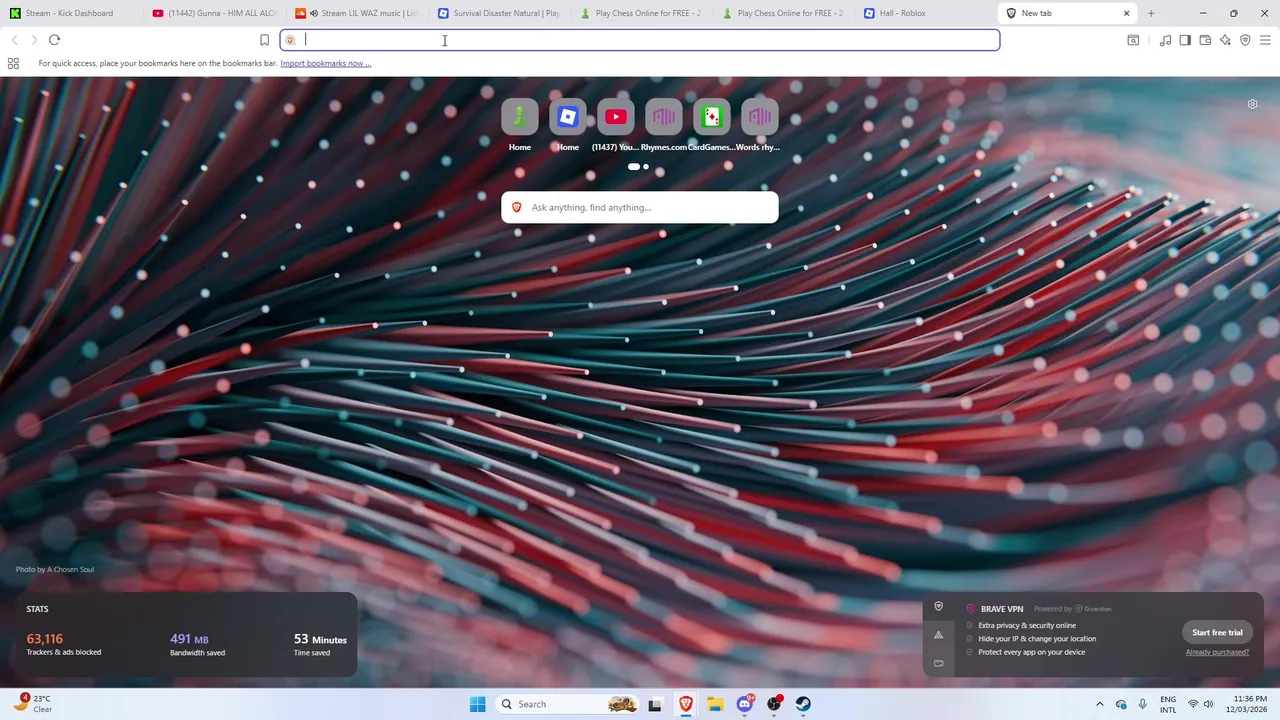
Task: Open the YouTube shortcut tile
Action: tap(616, 117)
